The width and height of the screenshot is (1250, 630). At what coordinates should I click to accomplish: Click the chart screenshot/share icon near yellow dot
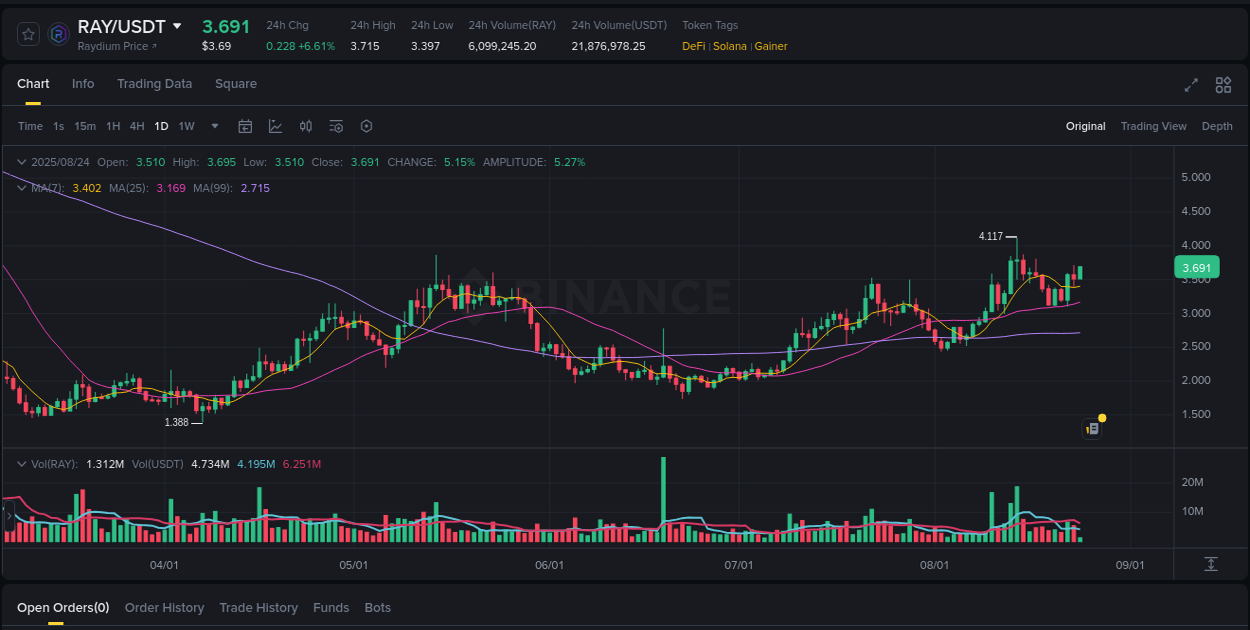click(1091, 428)
